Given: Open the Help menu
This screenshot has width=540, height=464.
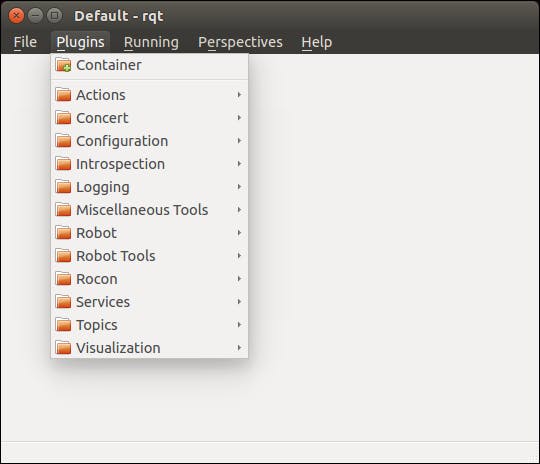Looking at the screenshot, I should 316,42.
